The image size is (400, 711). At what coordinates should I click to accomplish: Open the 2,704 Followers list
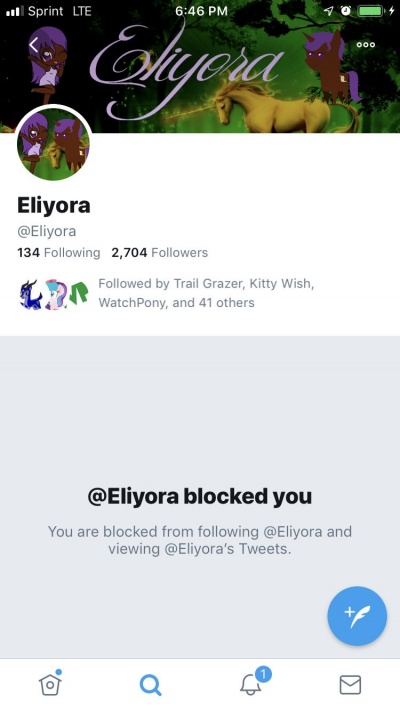click(160, 253)
